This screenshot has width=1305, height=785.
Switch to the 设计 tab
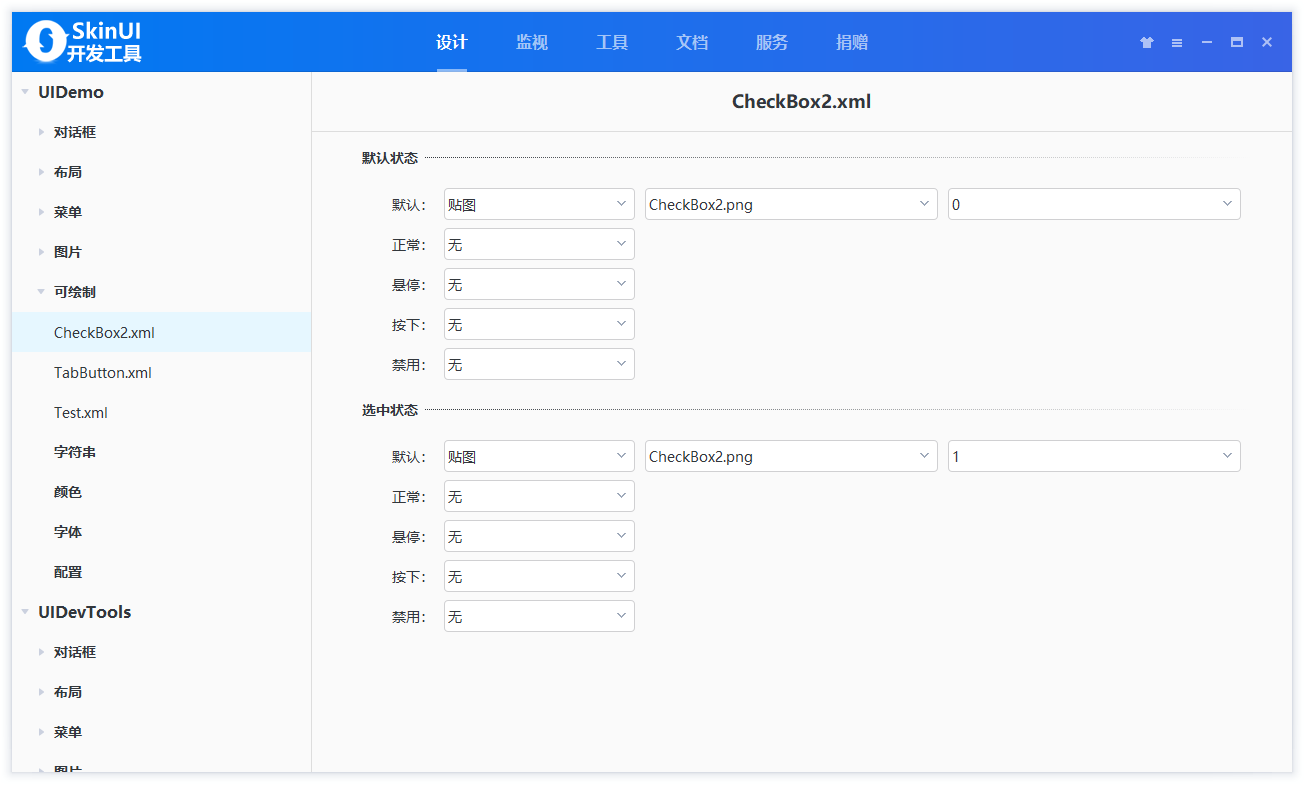click(x=452, y=42)
